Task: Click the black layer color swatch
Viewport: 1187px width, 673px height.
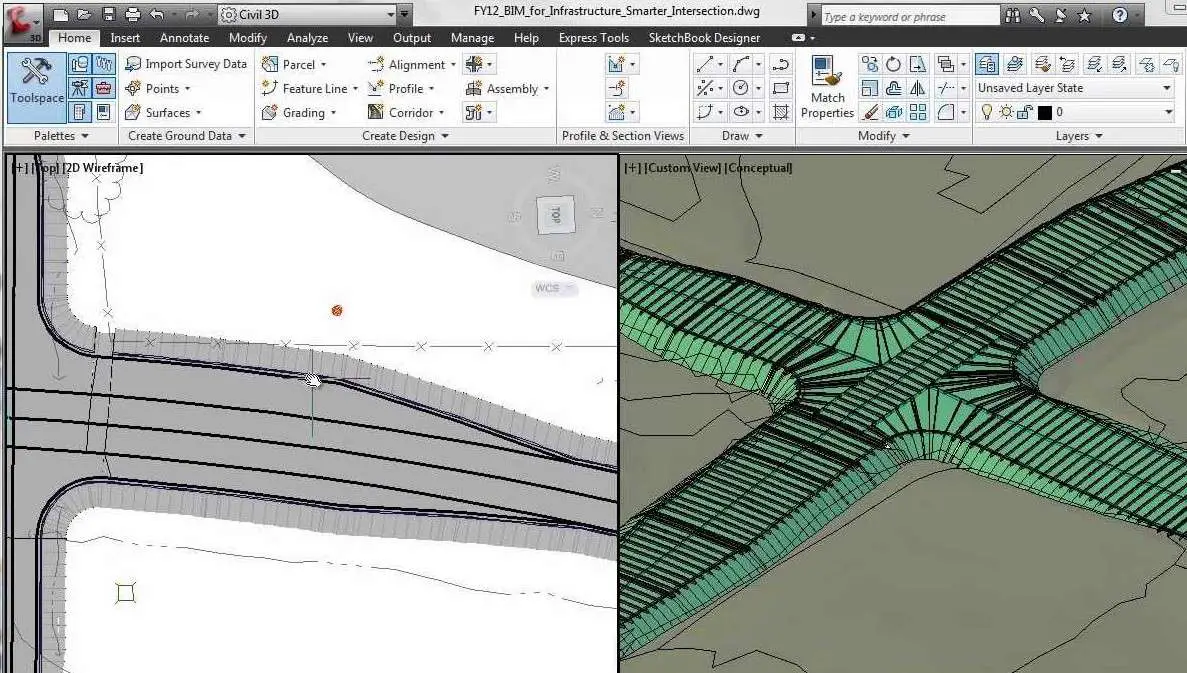Action: tap(1043, 112)
